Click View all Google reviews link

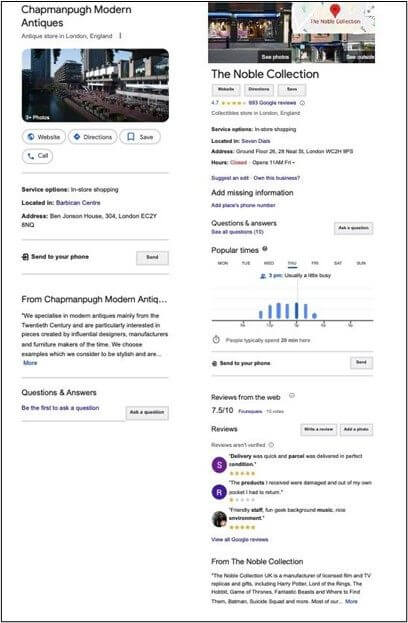coord(240,540)
